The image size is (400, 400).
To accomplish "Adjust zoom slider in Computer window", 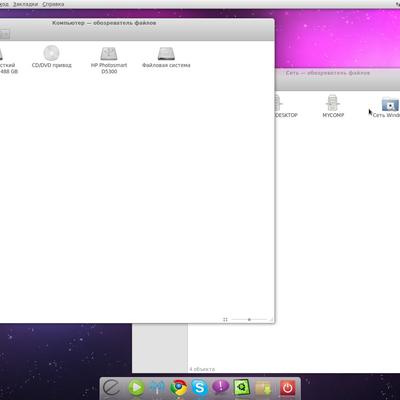I will tap(249, 319).
